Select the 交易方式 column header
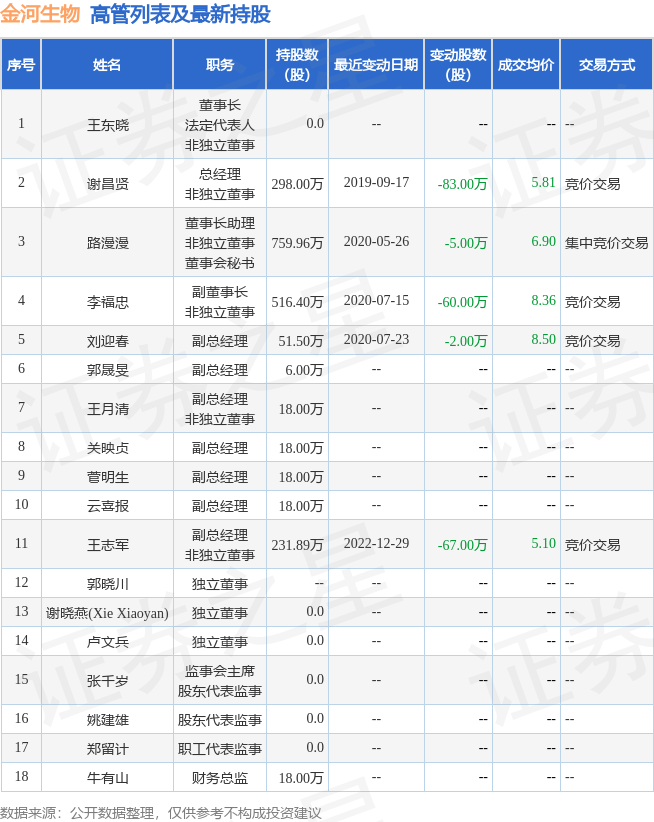 (606, 64)
